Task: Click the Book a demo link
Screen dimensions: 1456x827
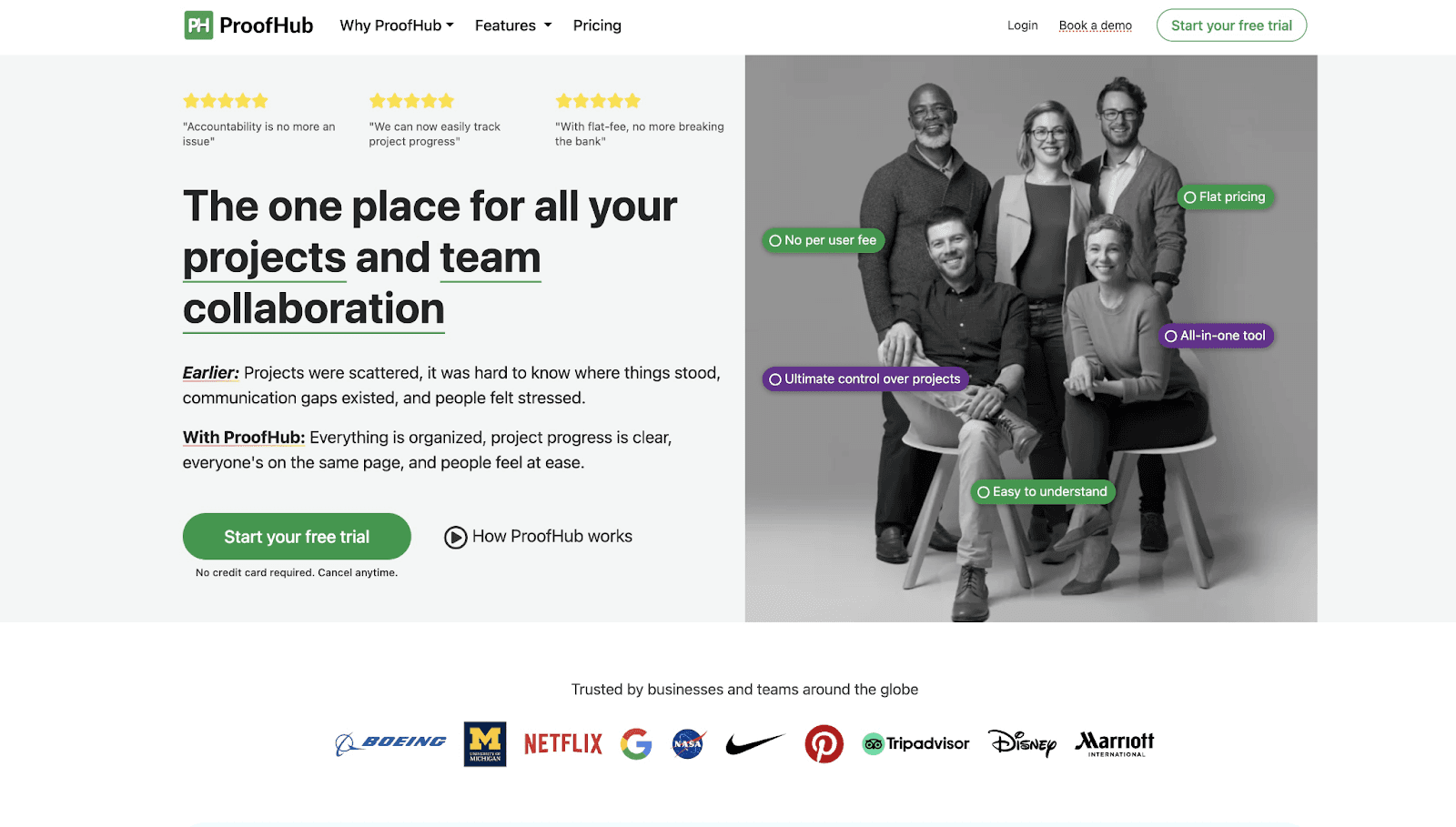Action: 1096,25
